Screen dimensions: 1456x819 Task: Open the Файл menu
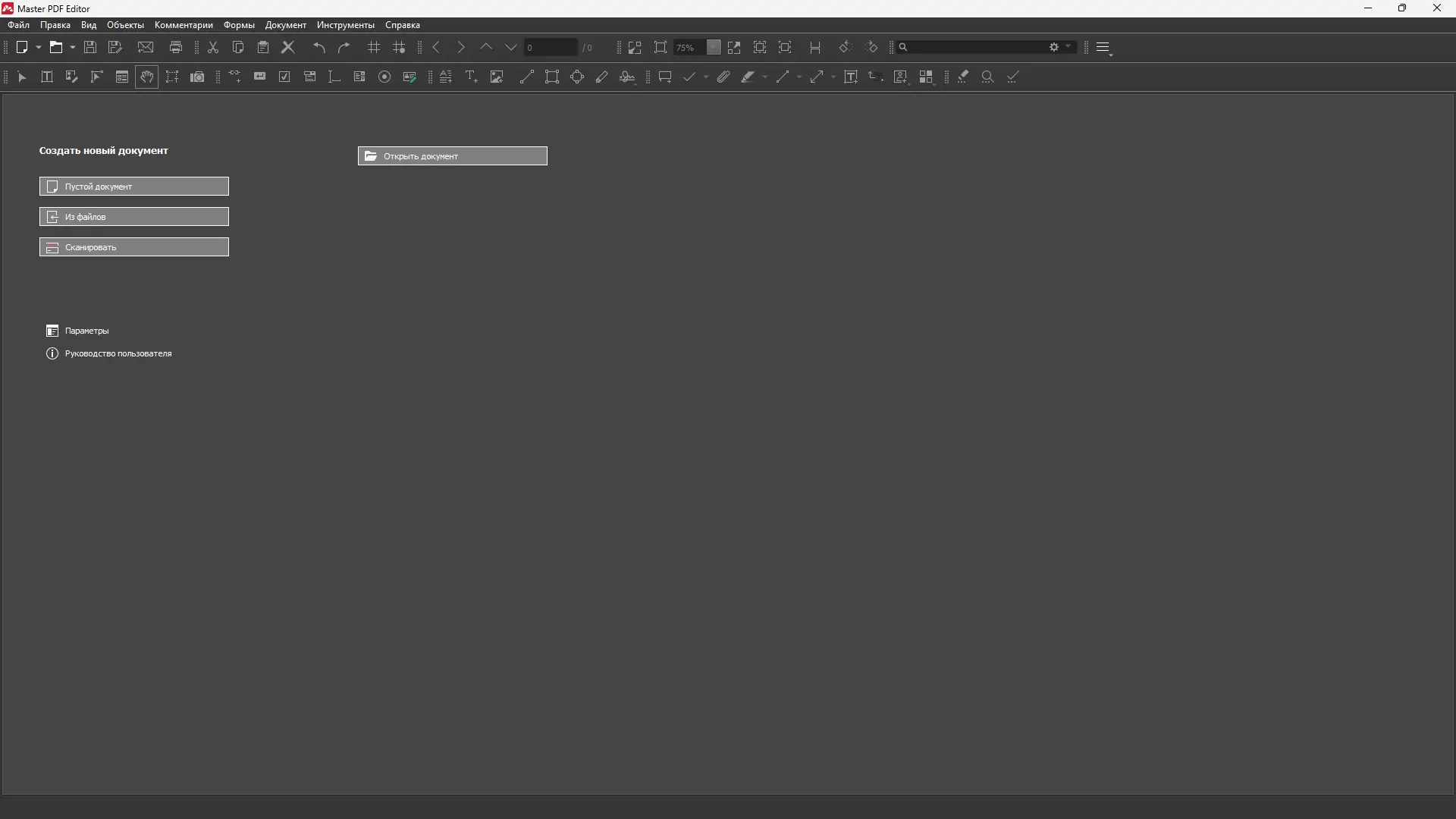click(18, 25)
